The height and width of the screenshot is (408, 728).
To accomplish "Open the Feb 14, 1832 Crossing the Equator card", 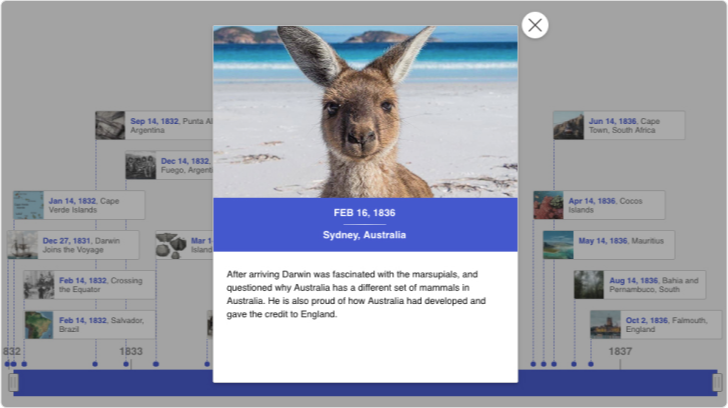I will [90, 285].
